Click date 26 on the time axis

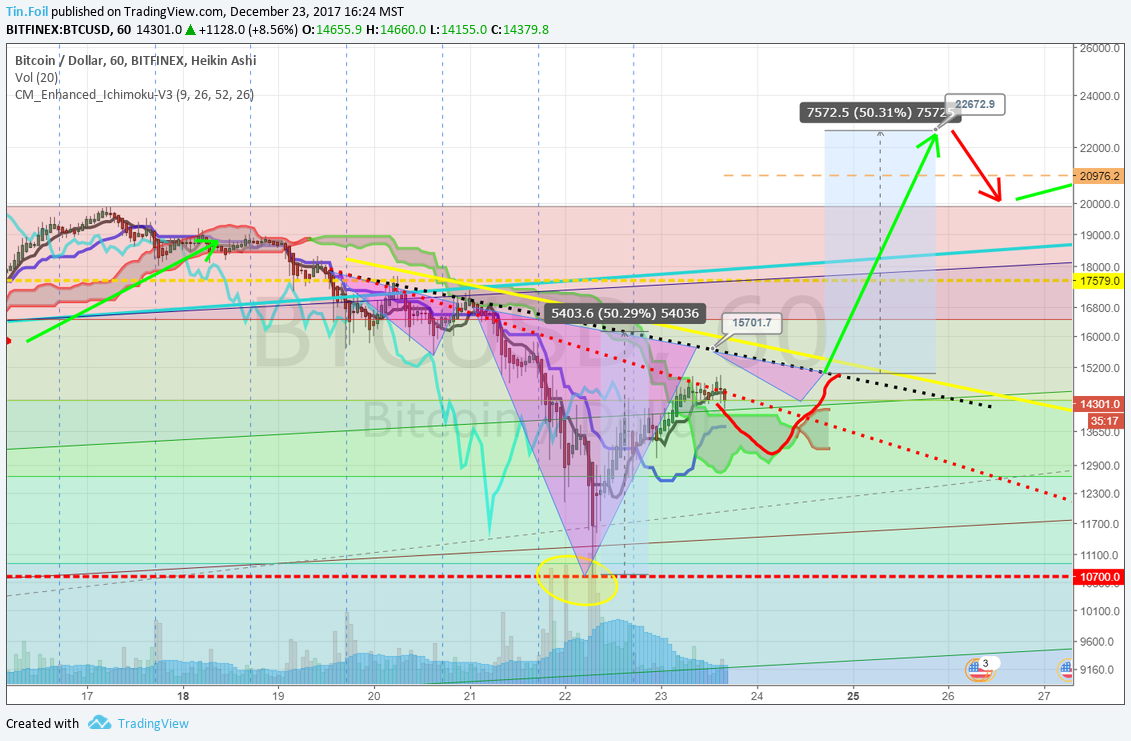coord(948,696)
